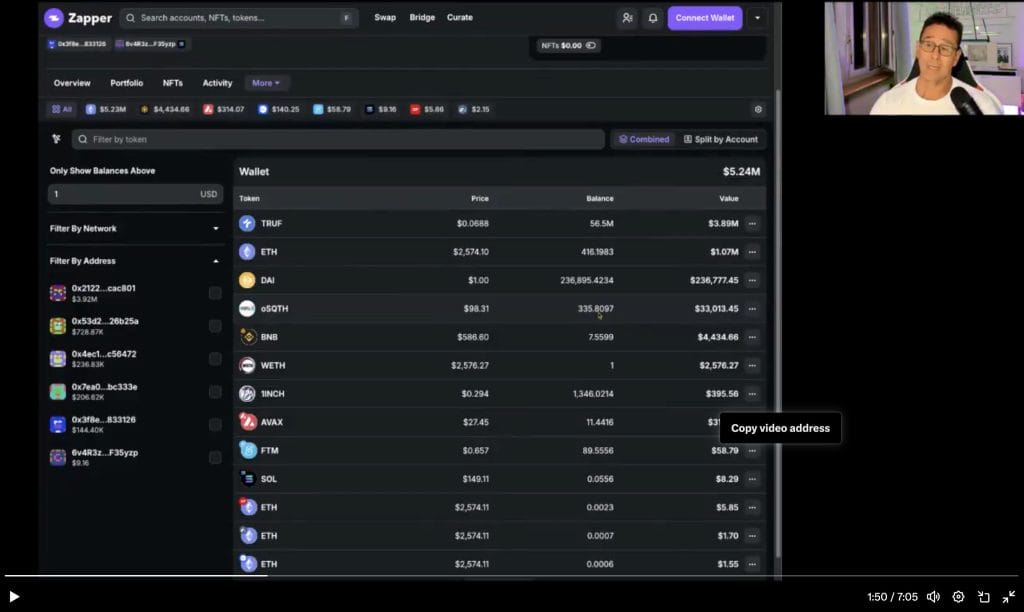The width and height of the screenshot is (1024, 612).
Task: Click the 1INCH token icon
Action: click(x=247, y=394)
